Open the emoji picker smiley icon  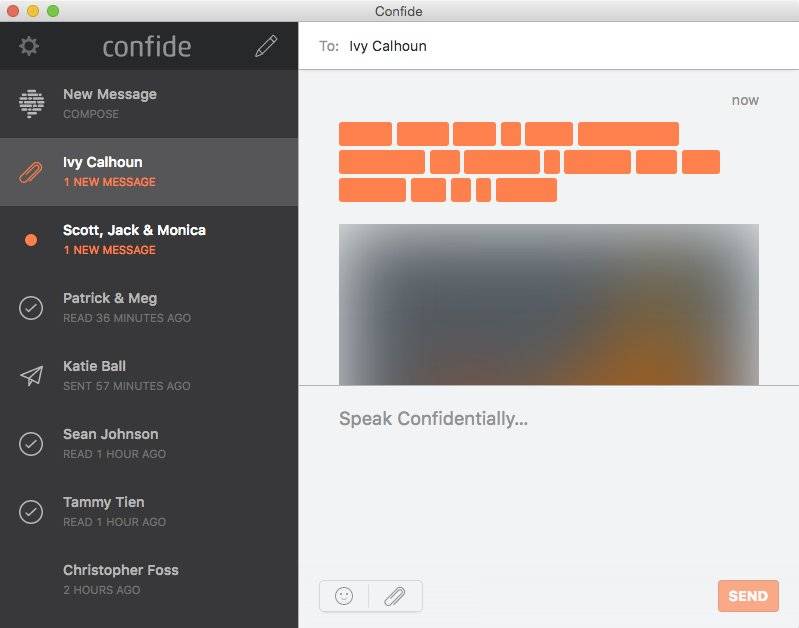click(344, 596)
